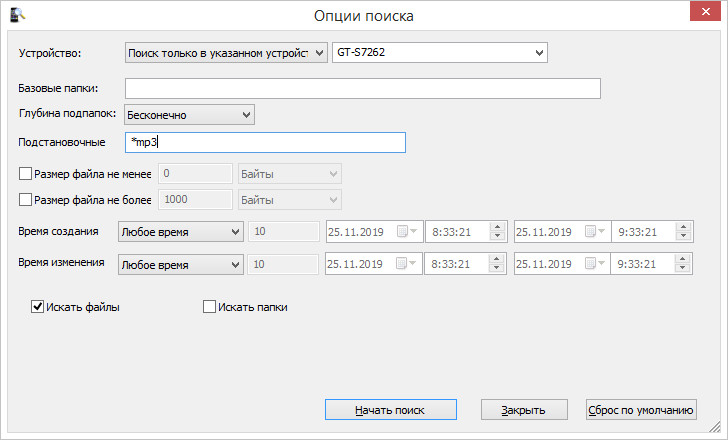Increase modification end time 9:33:21

[x=682, y=259]
